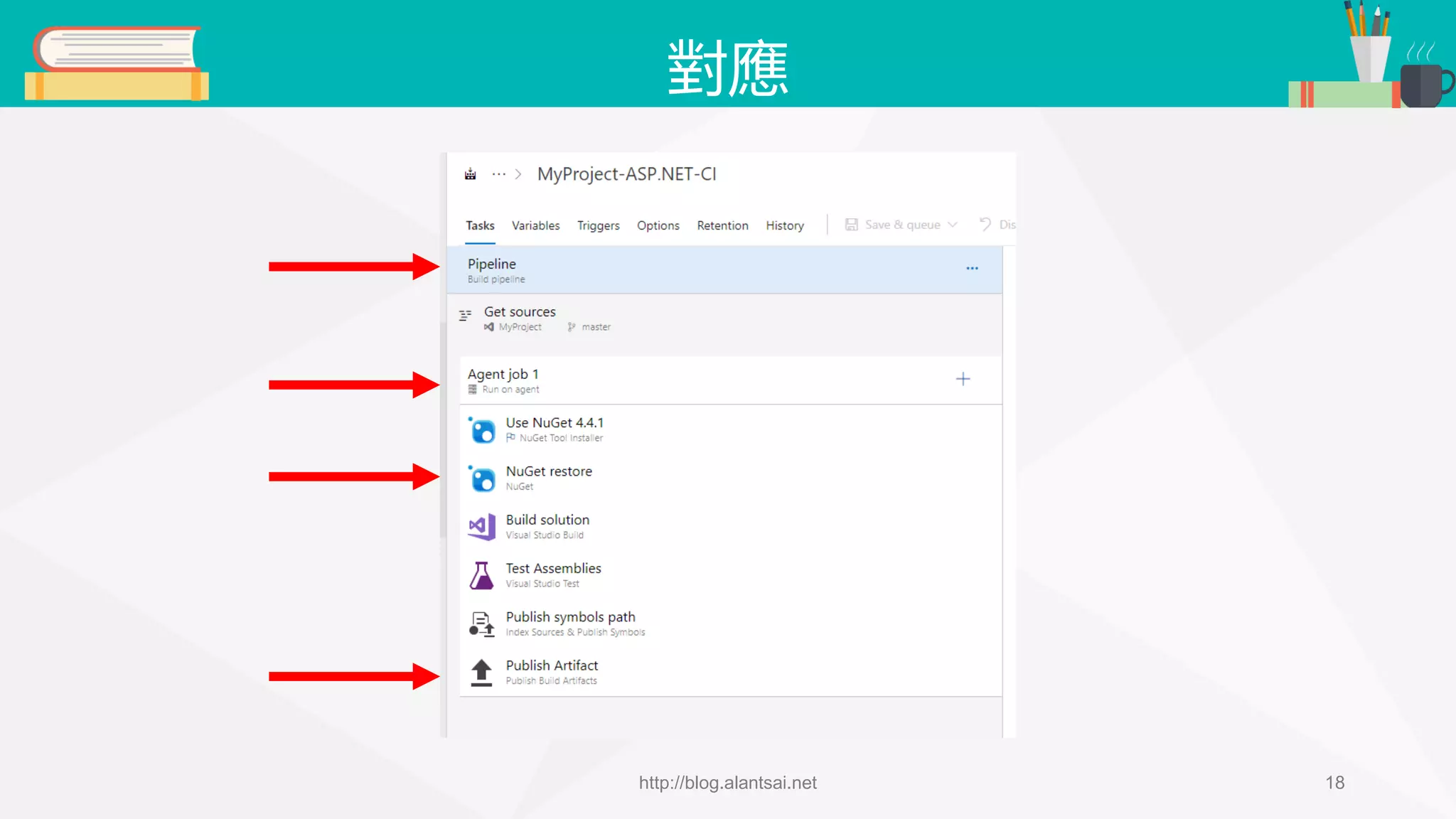The width and height of the screenshot is (1456, 819).
Task: Click the Publish symbols path icon
Action: tap(482, 624)
